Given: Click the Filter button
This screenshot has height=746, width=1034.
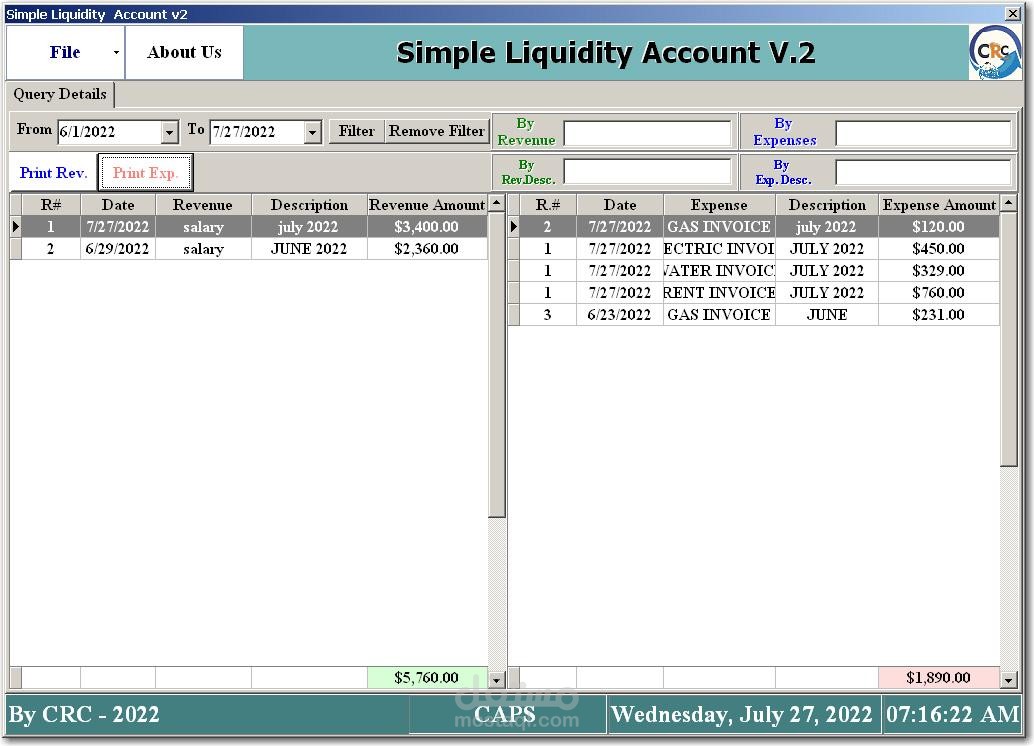Looking at the screenshot, I should [x=356, y=131].
